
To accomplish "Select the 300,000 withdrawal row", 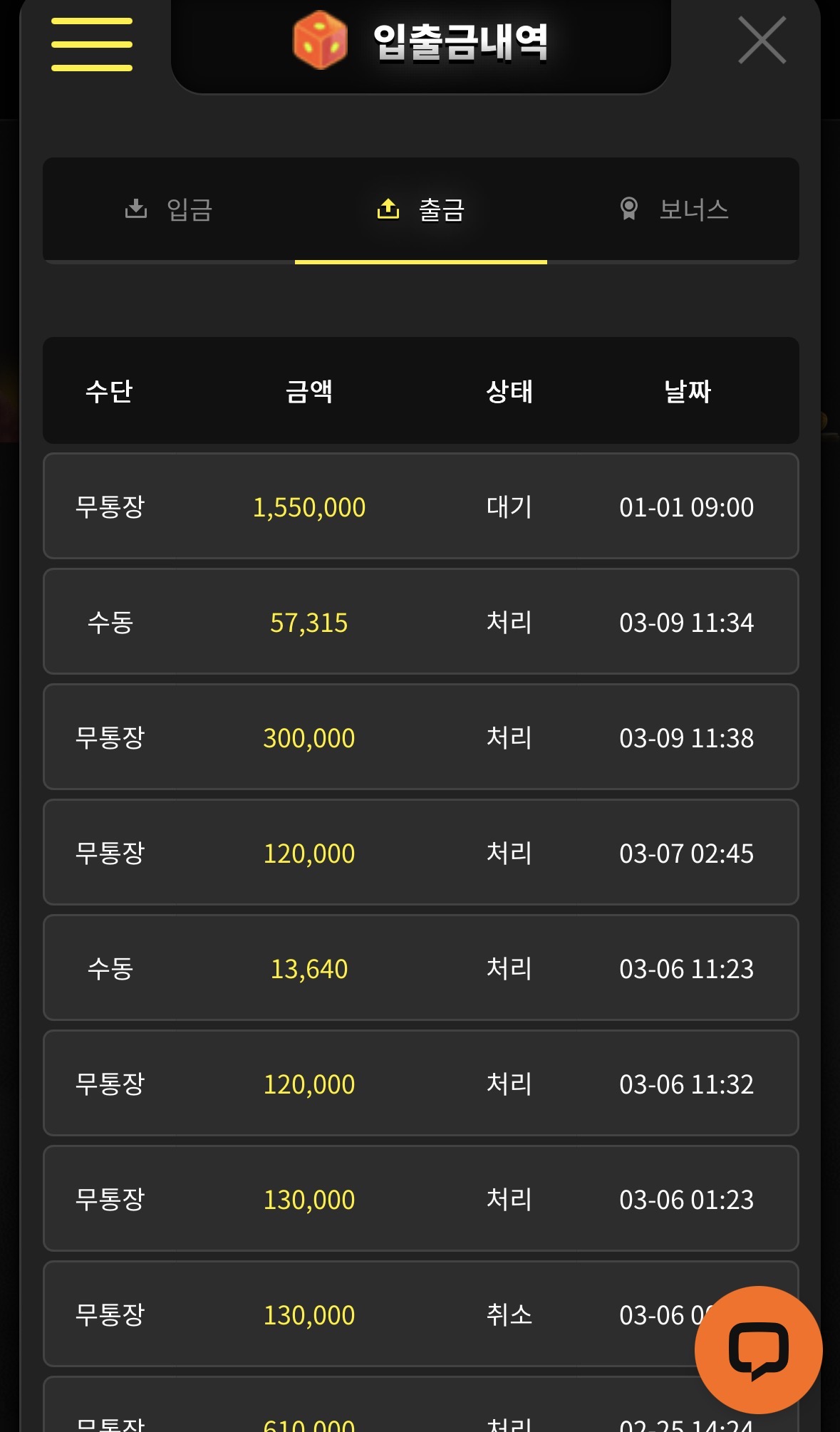I will pyautogui.click(x=420, y=737).
